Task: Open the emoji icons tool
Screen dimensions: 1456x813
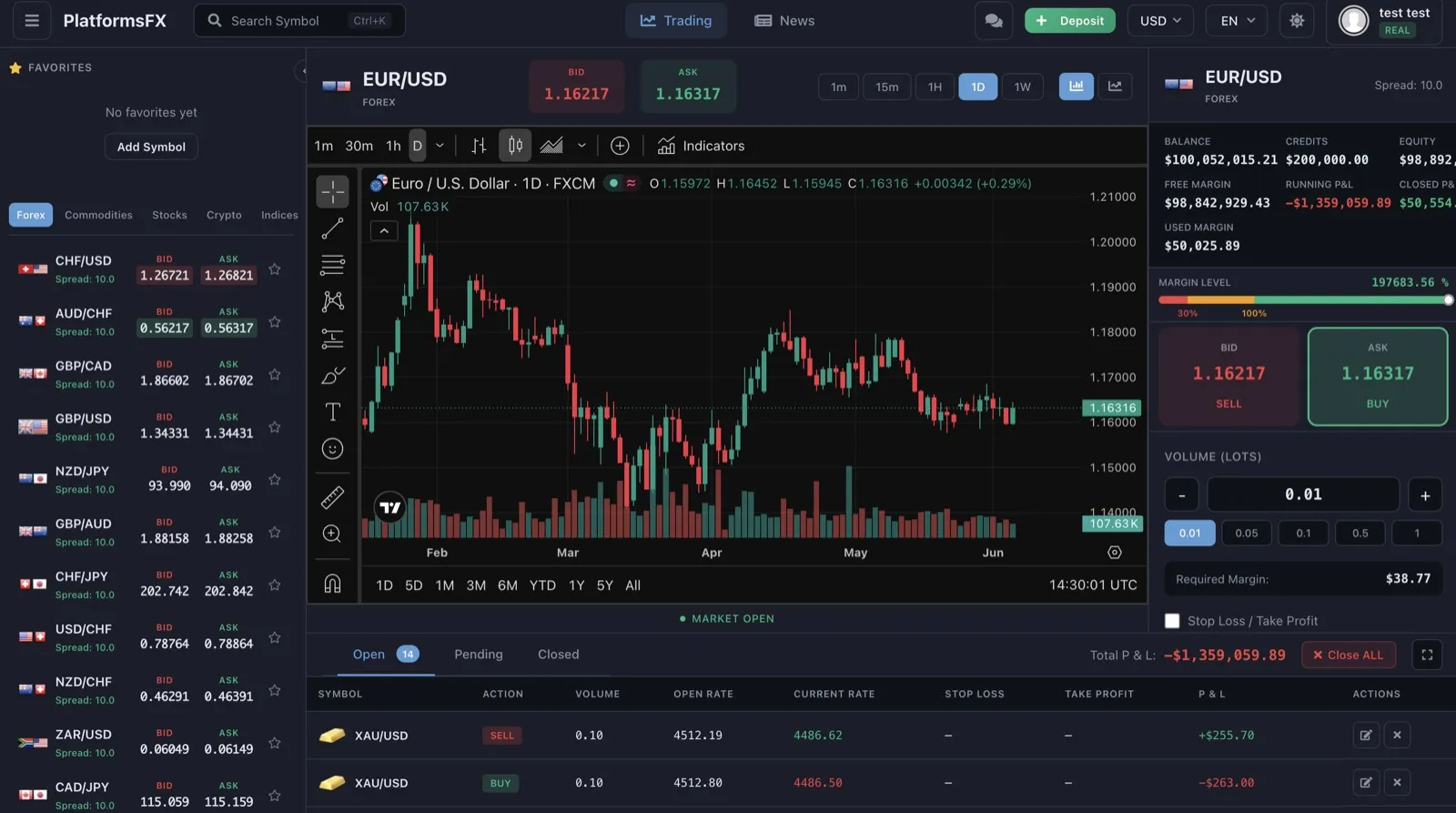Action: (x=333, y=449)
